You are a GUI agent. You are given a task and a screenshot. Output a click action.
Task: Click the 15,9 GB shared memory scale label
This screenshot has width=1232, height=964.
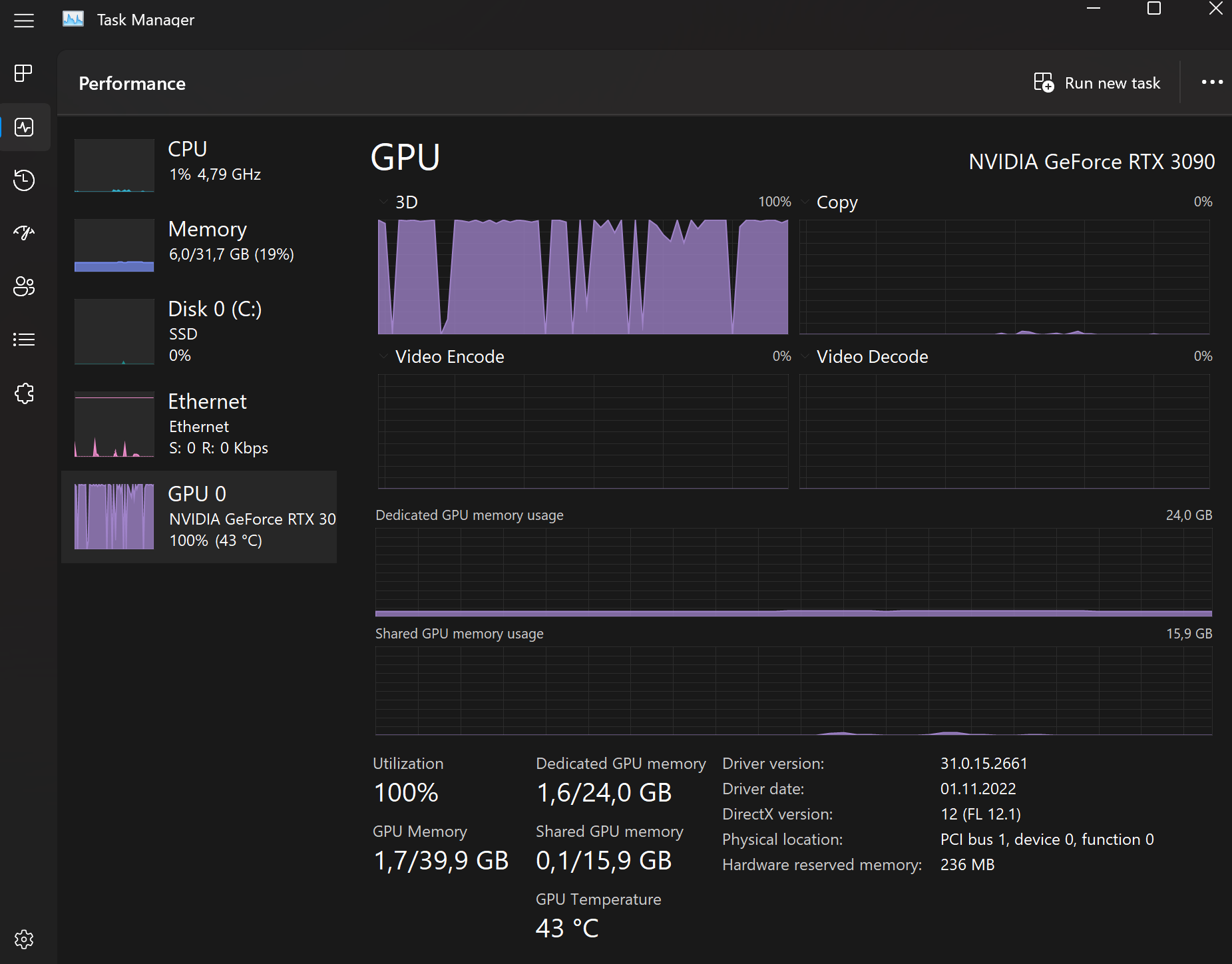coord(1189,634)
